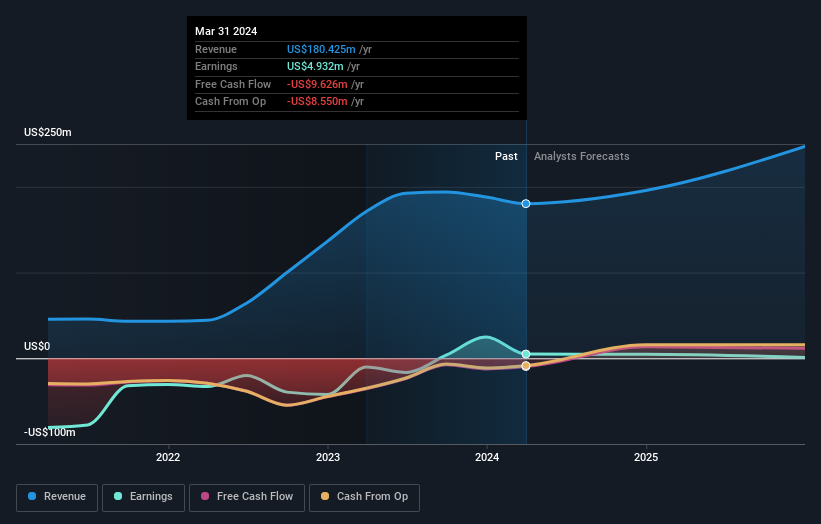Image resolution: width=821 pixels, height=524 pixels.
Task: Click the Cash From Op data point marker
Action: pyautogui.click(x=526, y=366)
